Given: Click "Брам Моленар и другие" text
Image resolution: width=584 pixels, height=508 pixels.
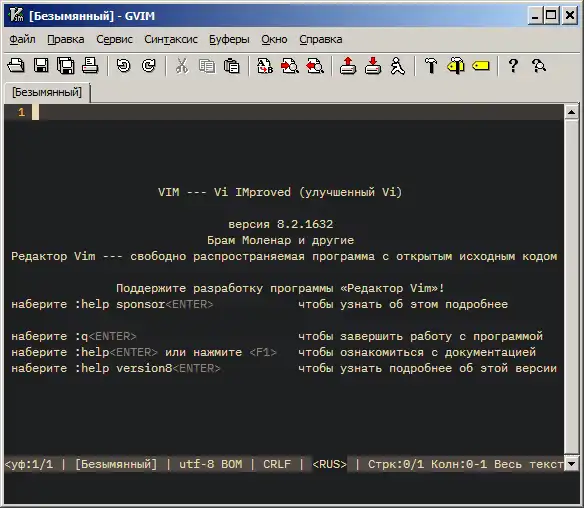Looking at the screenshot, I should pyautogui.click(x=280, y=240).
